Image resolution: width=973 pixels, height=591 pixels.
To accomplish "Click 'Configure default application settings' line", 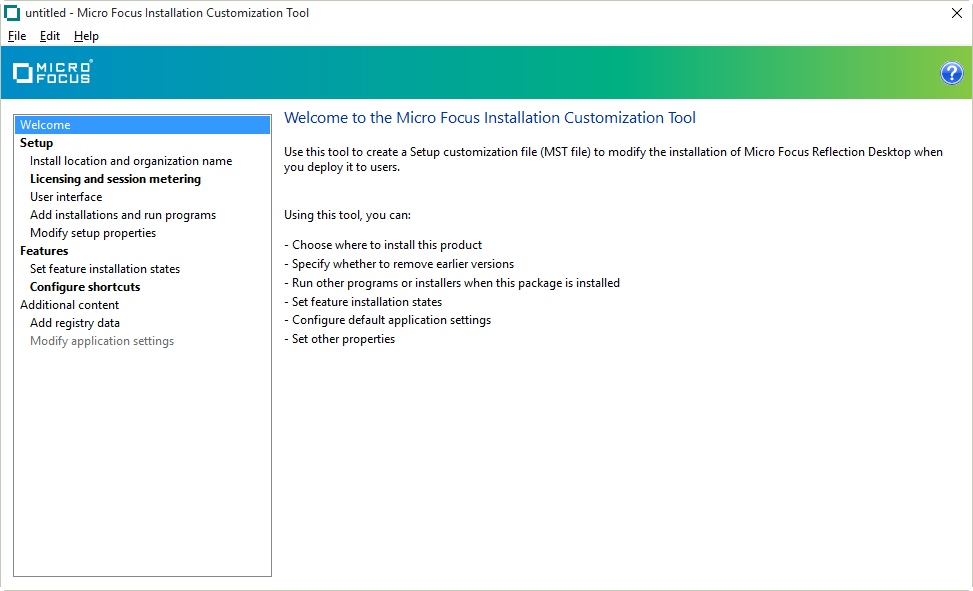I will (x=387, y=320).
